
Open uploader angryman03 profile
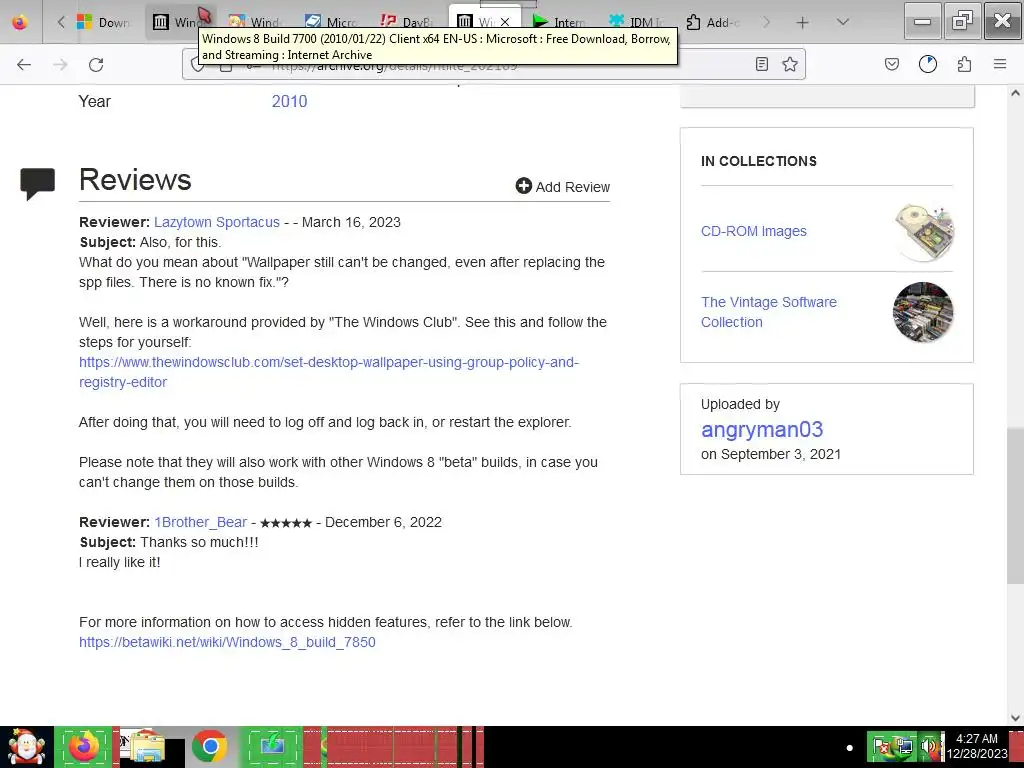coord(762,429)
